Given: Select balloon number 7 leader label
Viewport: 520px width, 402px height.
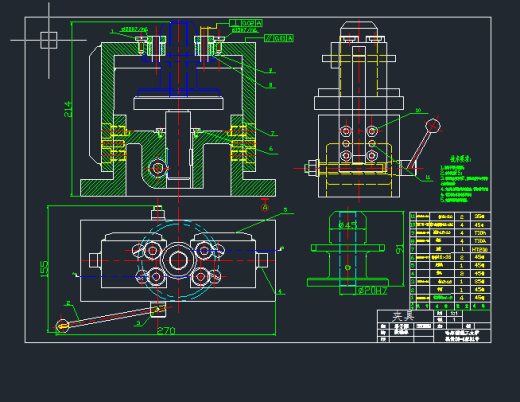Looking at the screenshot, I should 272,133.
